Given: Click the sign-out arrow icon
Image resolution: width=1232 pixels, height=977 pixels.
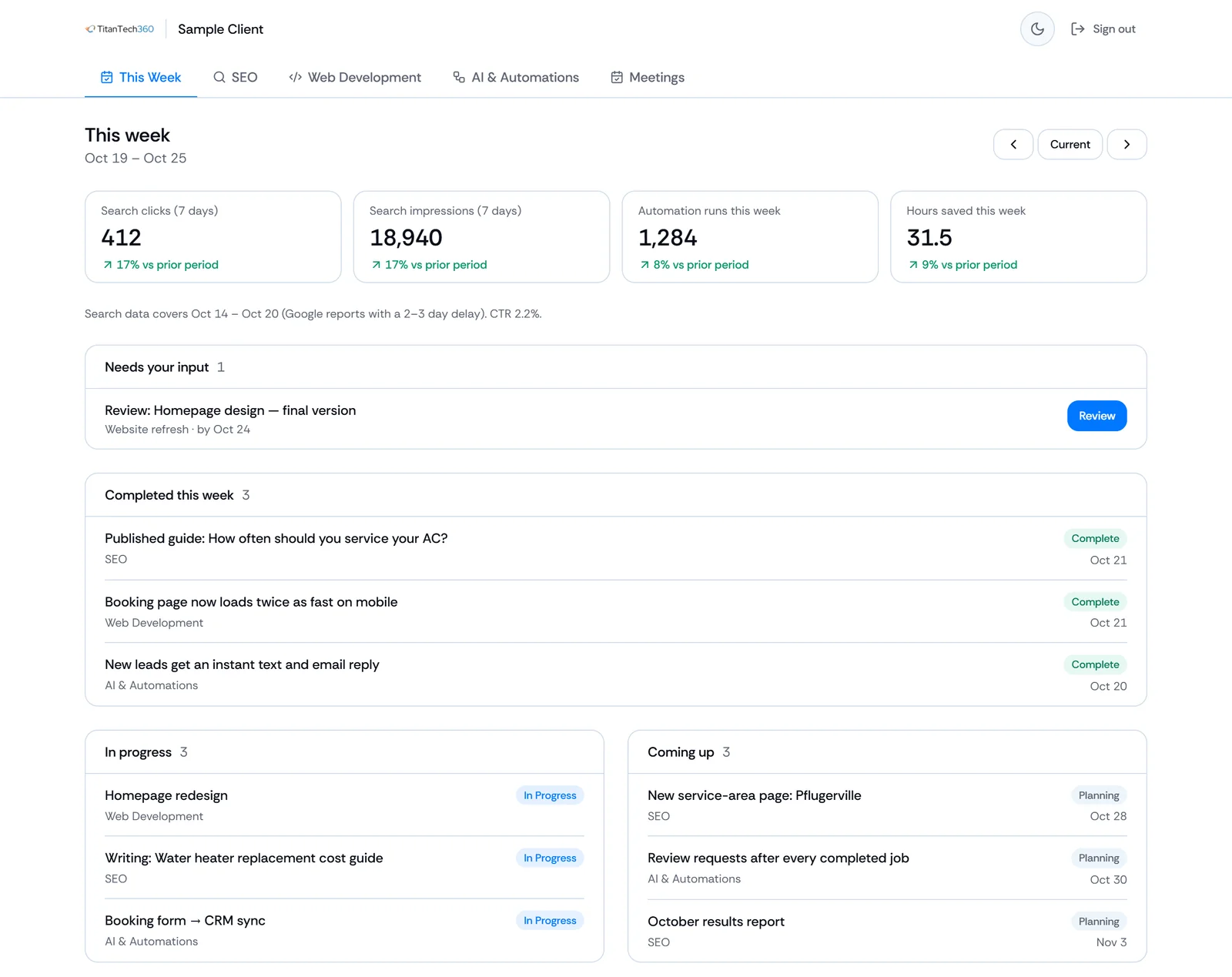Looking at the screenshot, I should [1078, 29].
